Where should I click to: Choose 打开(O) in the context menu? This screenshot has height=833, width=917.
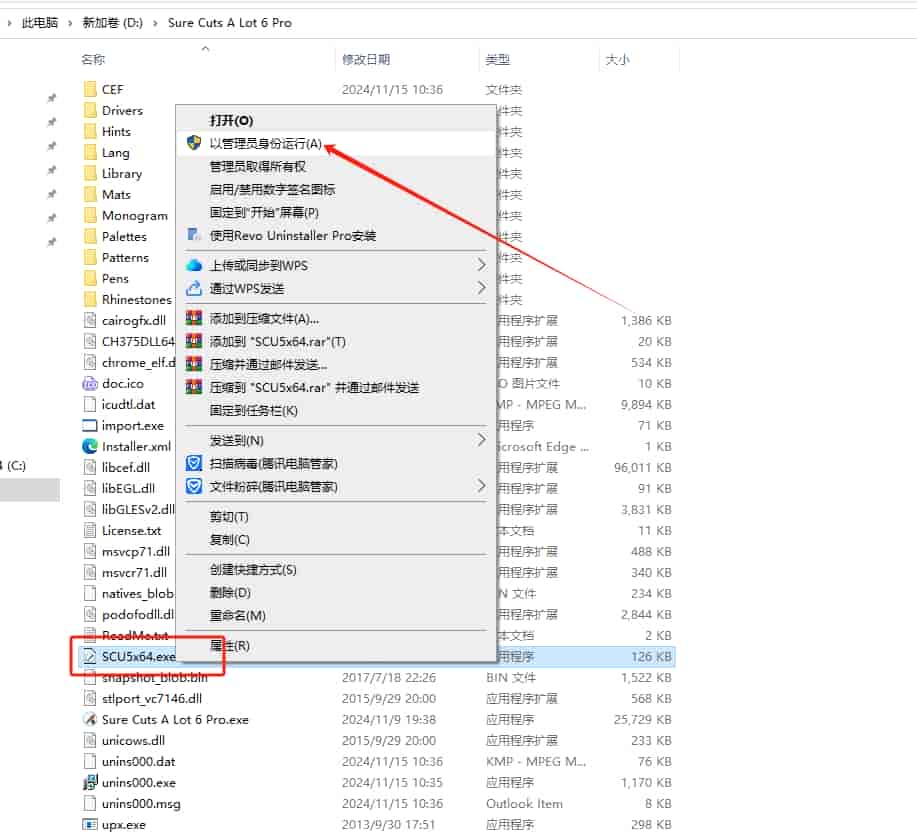232,121
